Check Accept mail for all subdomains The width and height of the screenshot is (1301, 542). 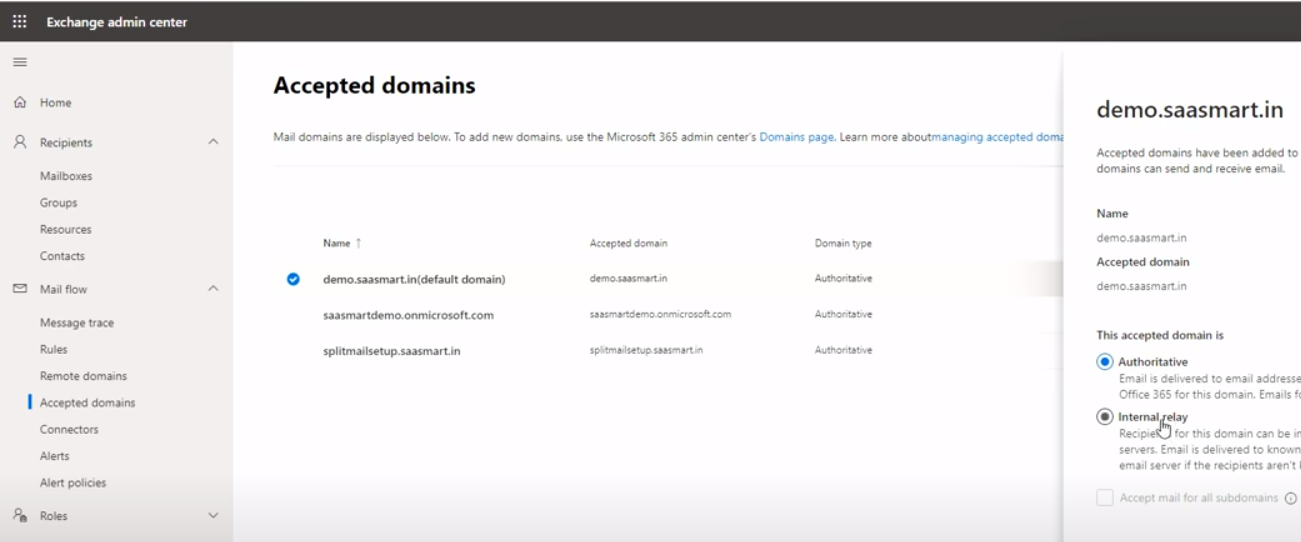click(x=1105, y=498)
